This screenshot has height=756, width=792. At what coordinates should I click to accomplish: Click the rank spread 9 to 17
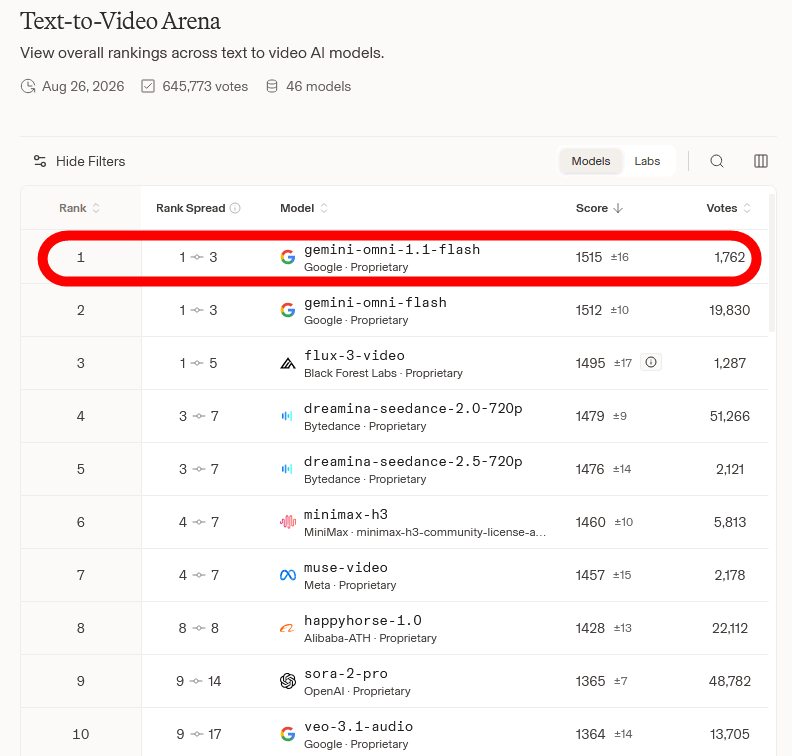point(199,734)
